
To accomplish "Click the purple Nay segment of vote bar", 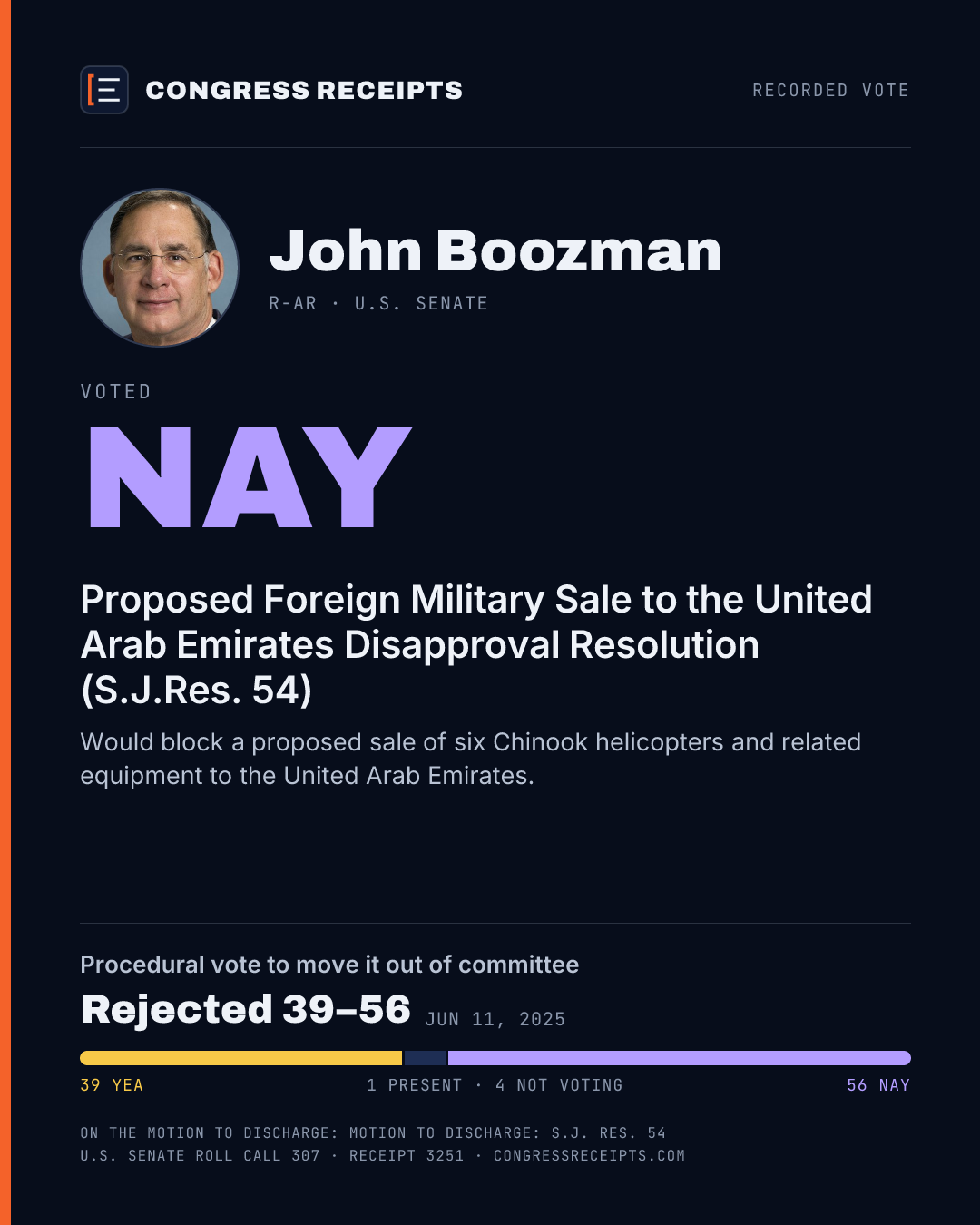I will pyautogui.click(x=680, y=1058).
